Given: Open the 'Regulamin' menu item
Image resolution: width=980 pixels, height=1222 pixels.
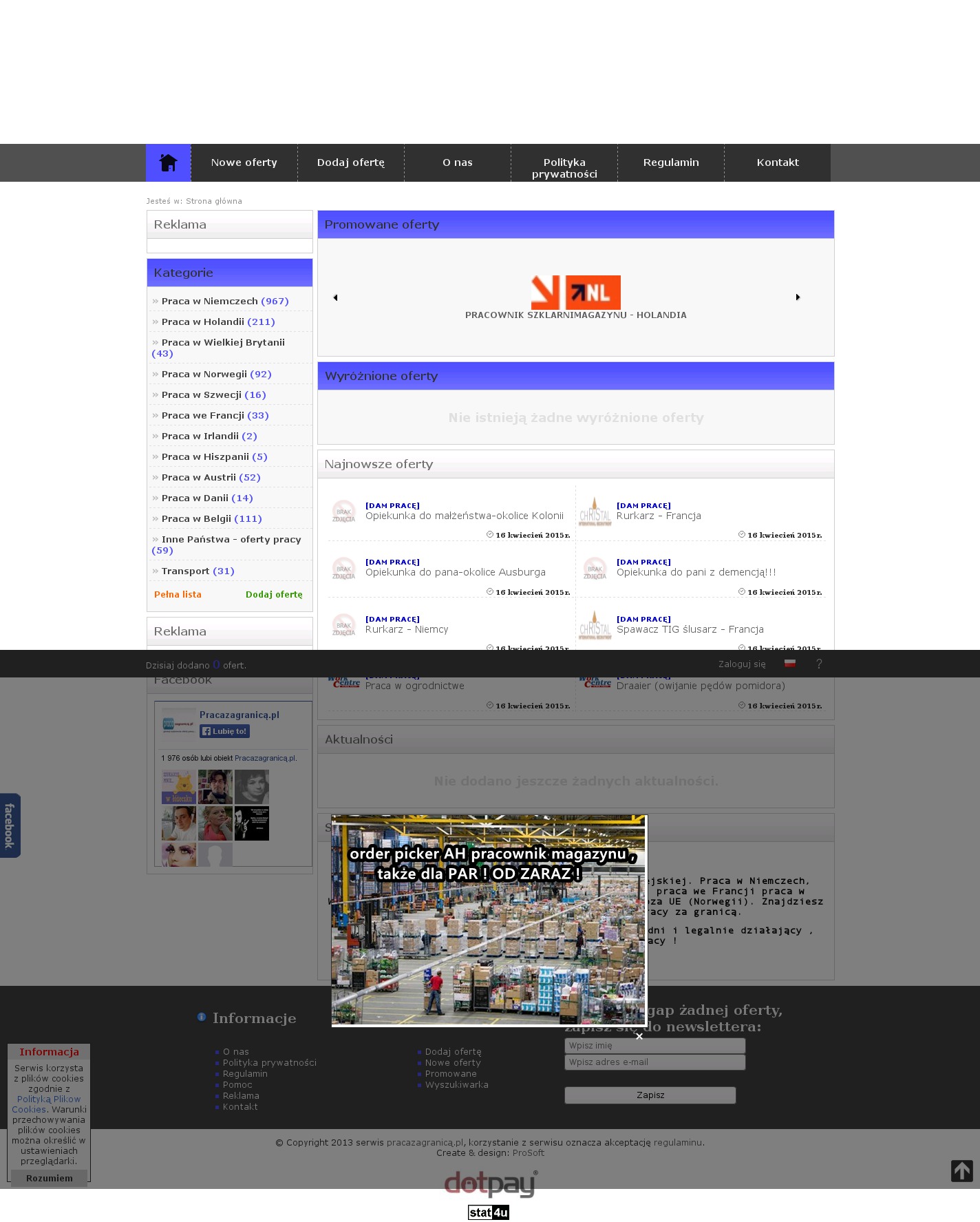Looking at the screenshot, I should pyautogui.click(x=670, y=162).
